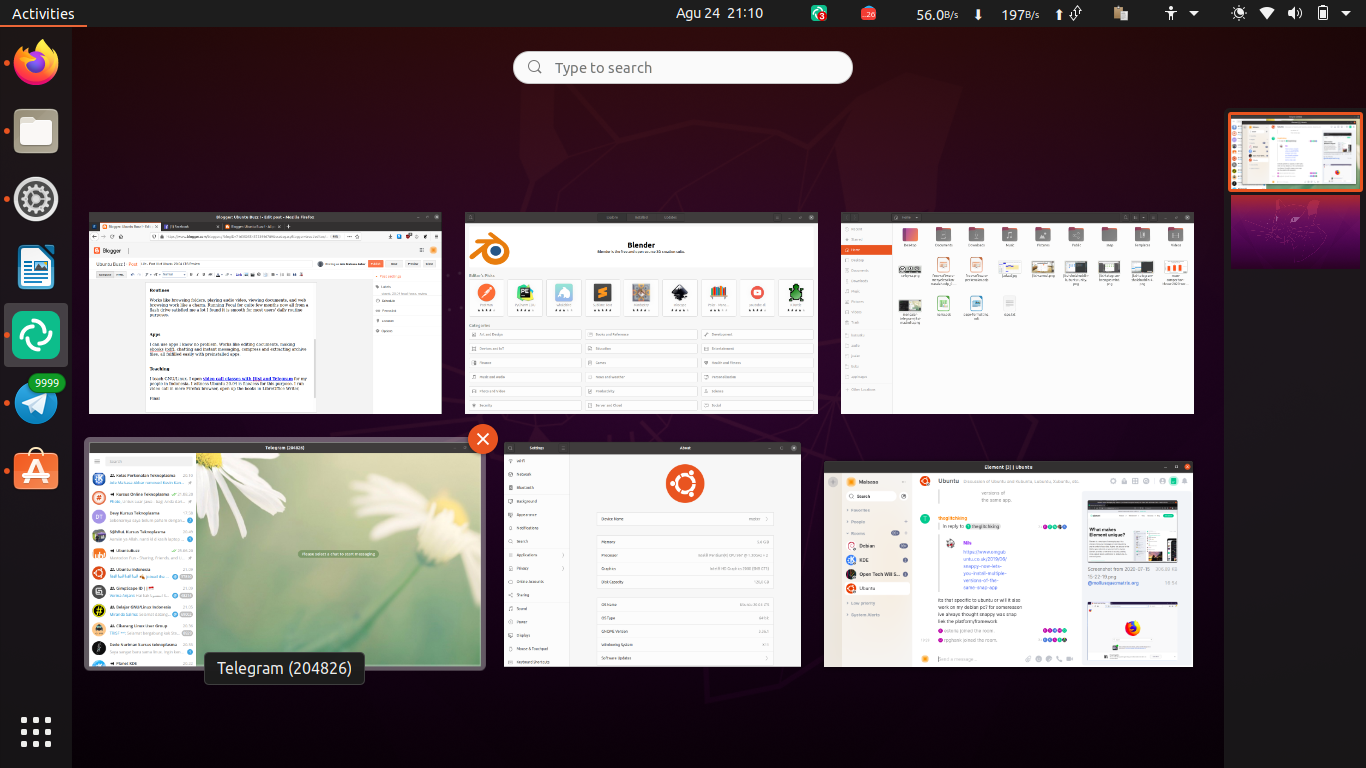The height and width of the screenshot is (768, 1366).
Task: Click the attachment paperclip in Element's message bar
Action: (x=1028, y=659)
